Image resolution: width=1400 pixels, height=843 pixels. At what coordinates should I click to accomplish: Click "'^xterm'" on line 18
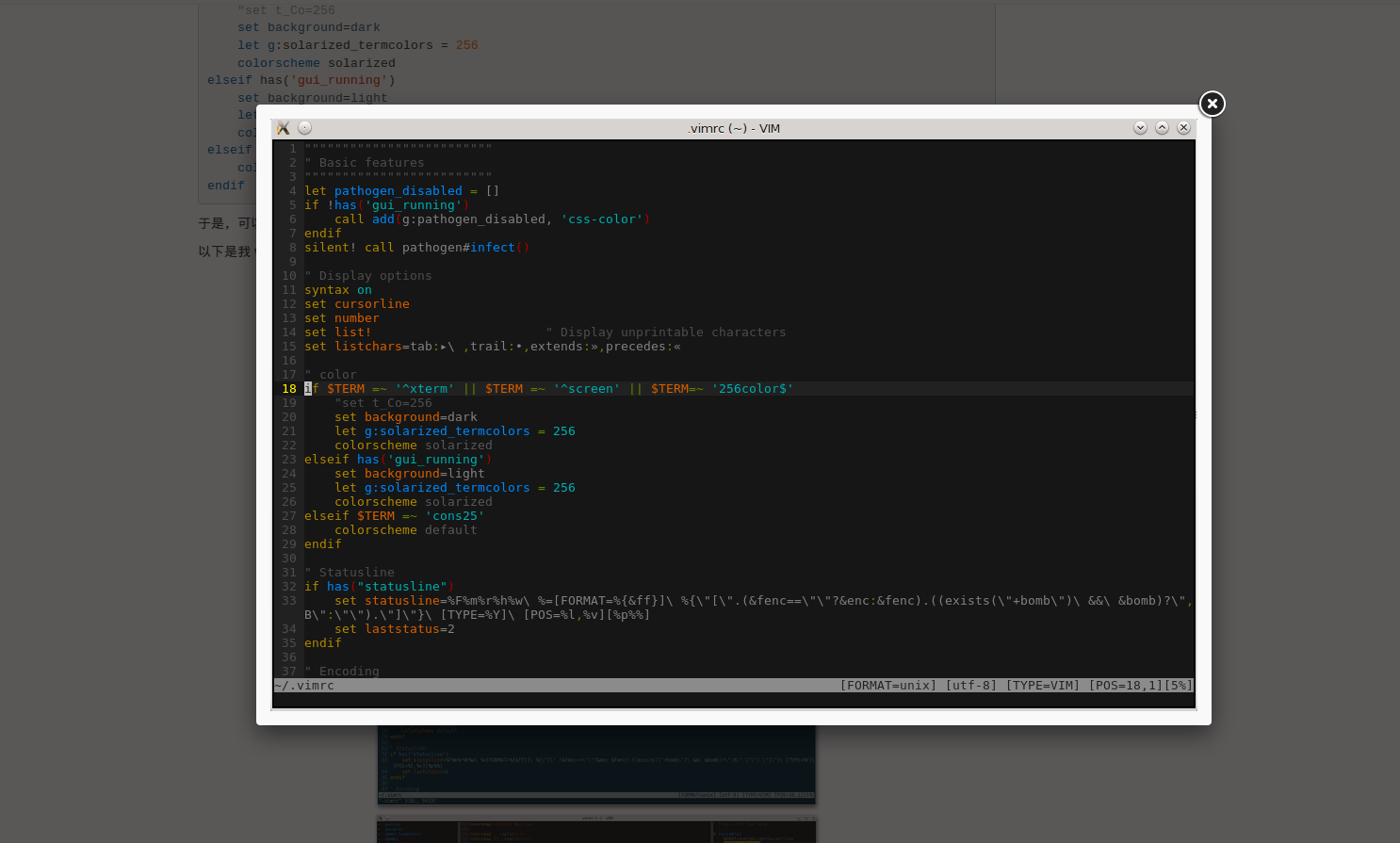pyautogui.click(x=425, y=389)
